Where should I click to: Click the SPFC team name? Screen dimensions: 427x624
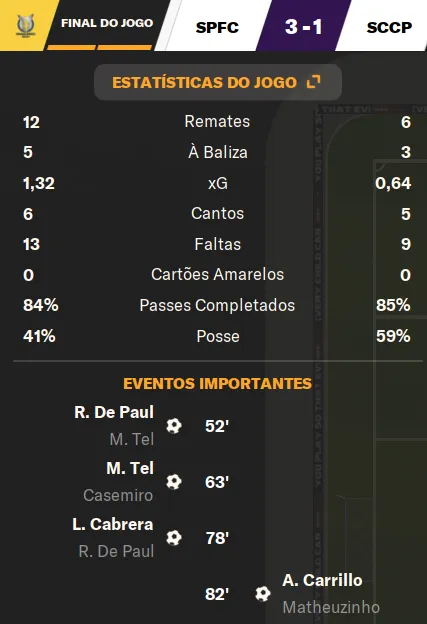[217, 27]
